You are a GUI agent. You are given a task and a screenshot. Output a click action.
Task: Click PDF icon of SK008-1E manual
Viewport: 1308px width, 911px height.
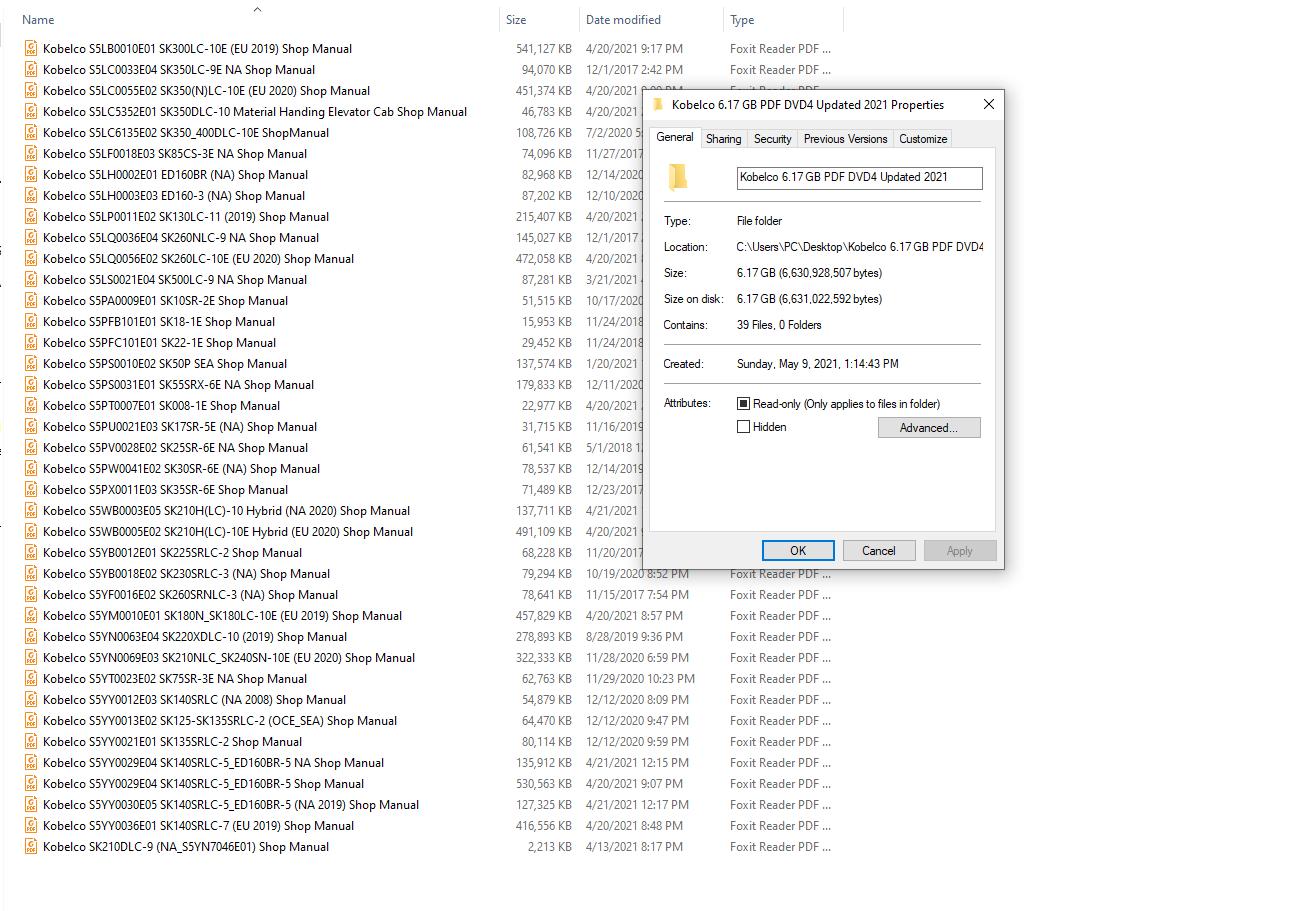[31, 405]
